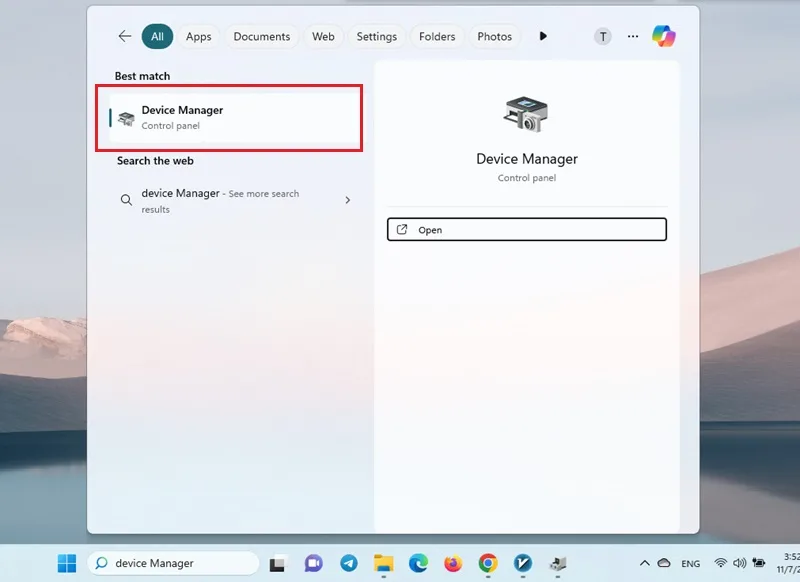Click the Device Manager title in preview pane
This screenshot has height=582, width=800.
pyautogui.click(x=527, y=159)
